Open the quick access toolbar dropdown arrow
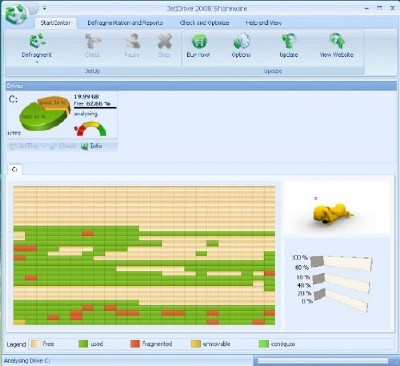Viewport: 400px width, 366px height. 45,8
